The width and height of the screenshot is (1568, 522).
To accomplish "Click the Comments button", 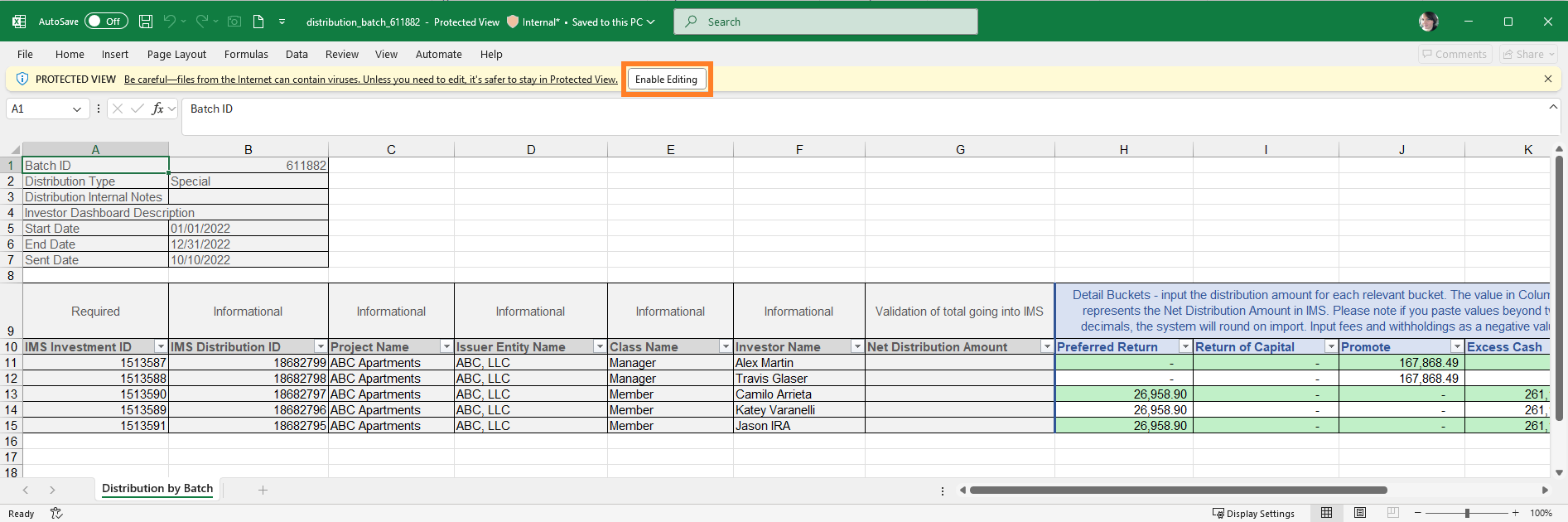I will point(1455,54).
